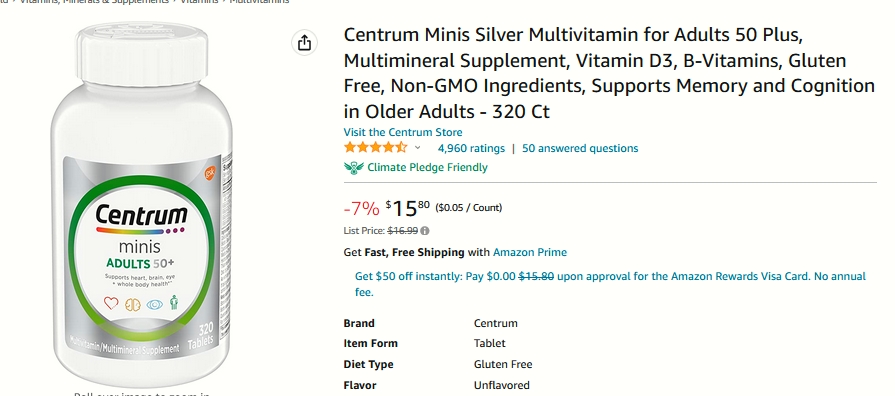
Task: Visit the Centrum Store link
Action: click(x=403, y=132)
